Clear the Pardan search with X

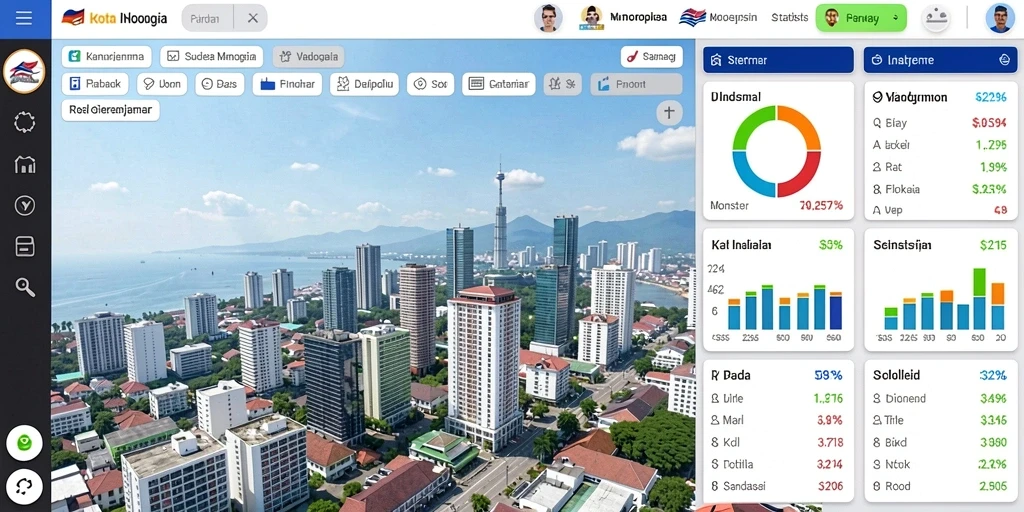pos(253,18)
